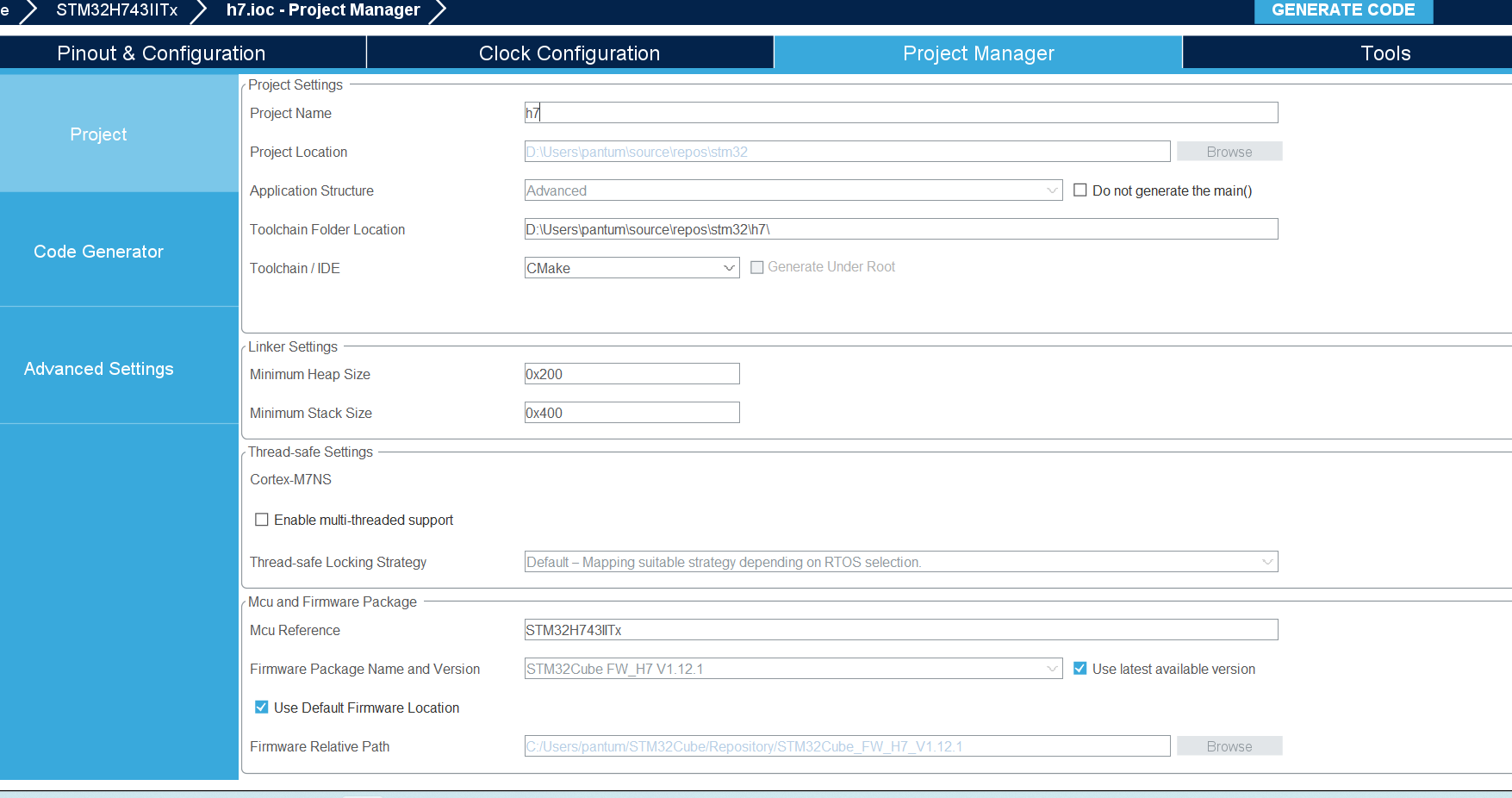The width and height of the screenshot is (1512, 798).
Task: Open the Clock Configuration tab
Action: pyautogui.click(x=569, y=53)
